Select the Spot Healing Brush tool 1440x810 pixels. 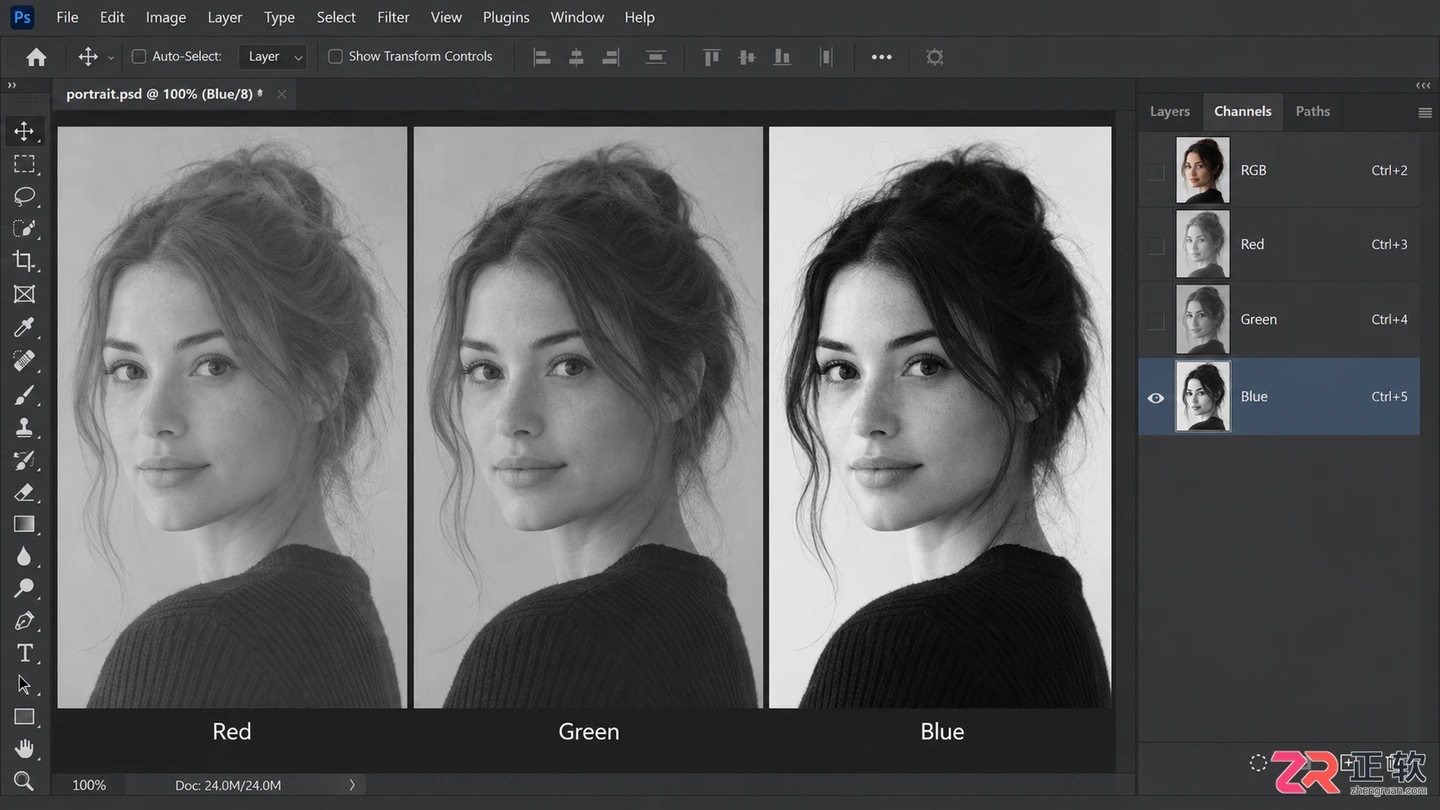(24, 360)
